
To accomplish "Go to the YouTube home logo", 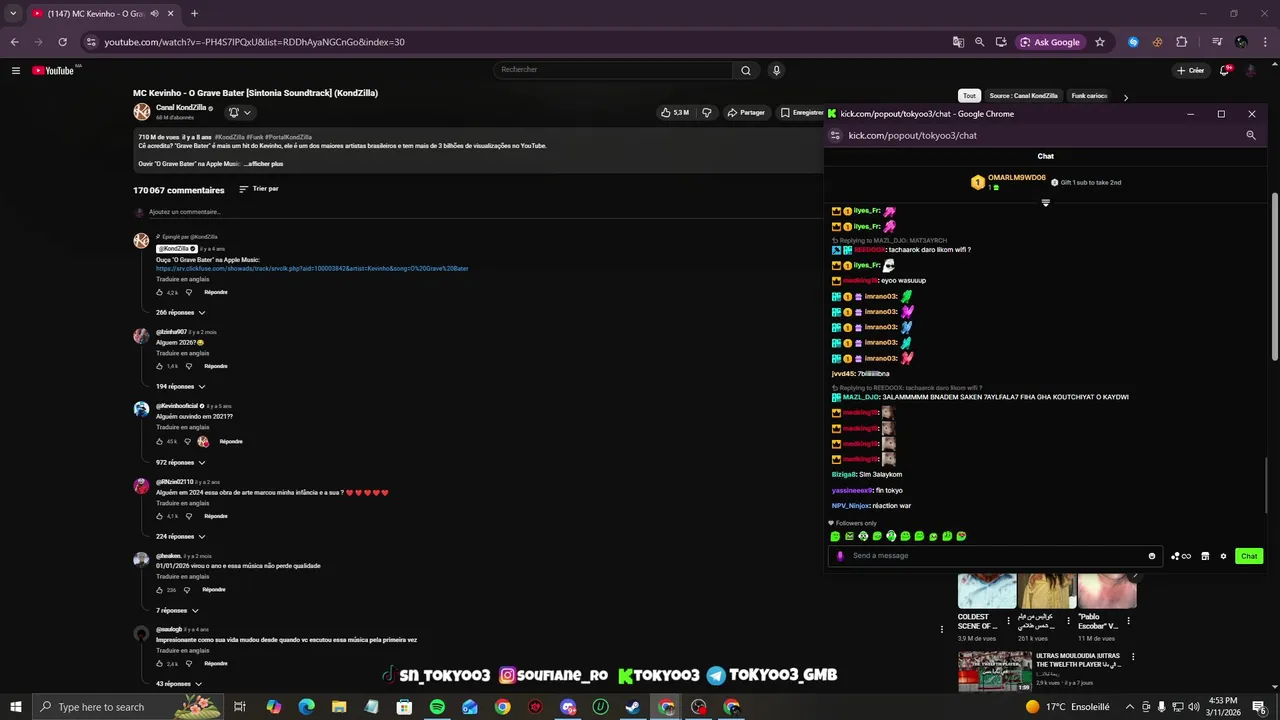I will (x=54, y=70).
